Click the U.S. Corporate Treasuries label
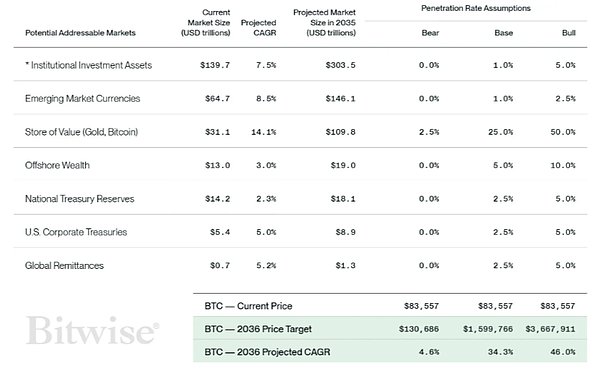 coord(76,232)
